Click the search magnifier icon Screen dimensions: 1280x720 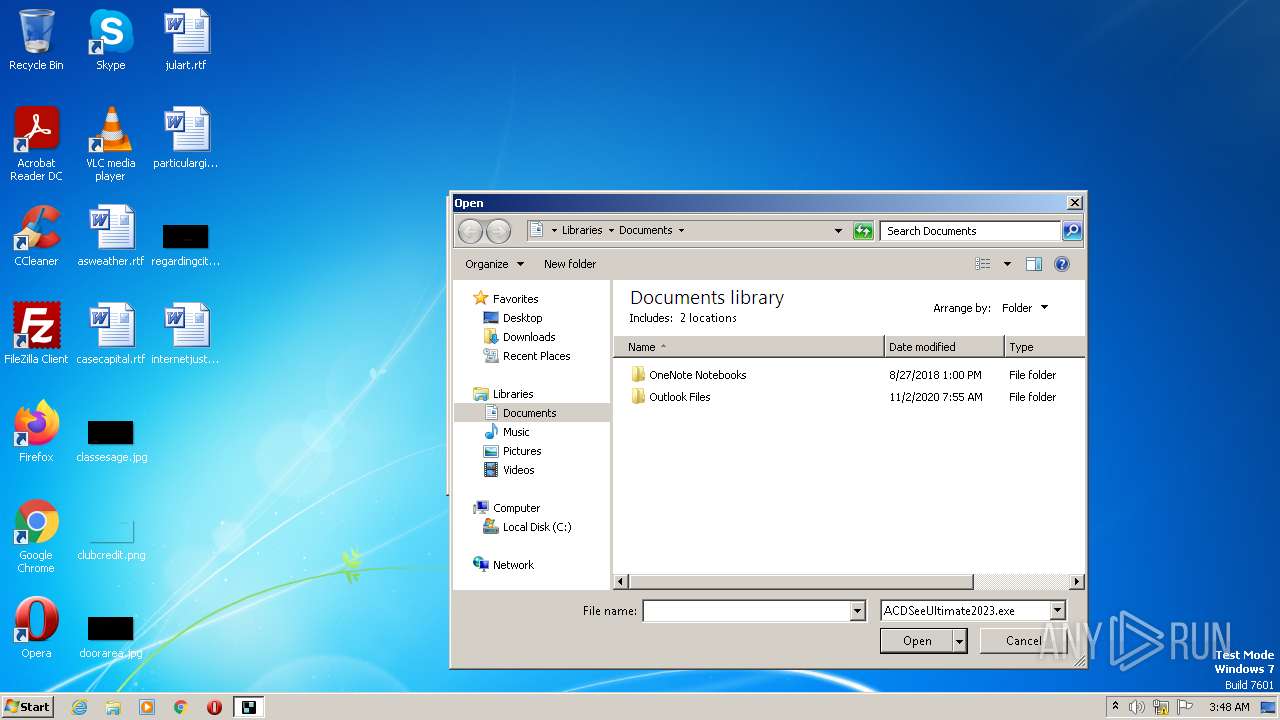[1071, 231]
